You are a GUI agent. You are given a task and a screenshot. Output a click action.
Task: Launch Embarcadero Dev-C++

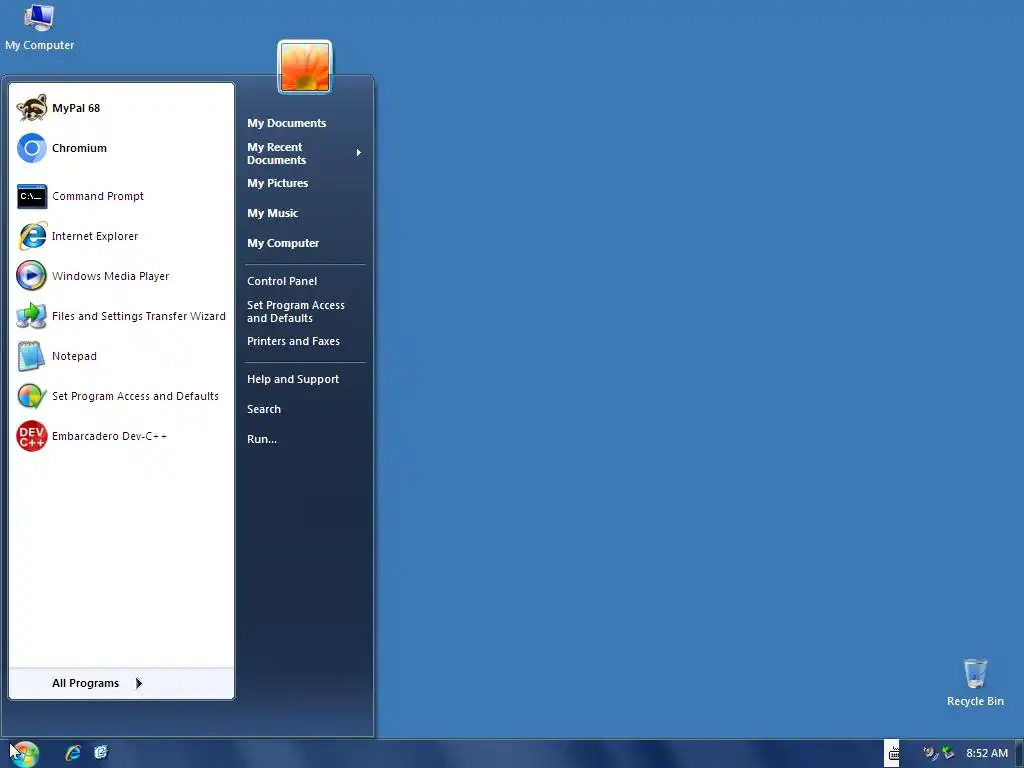click(121, 436)
